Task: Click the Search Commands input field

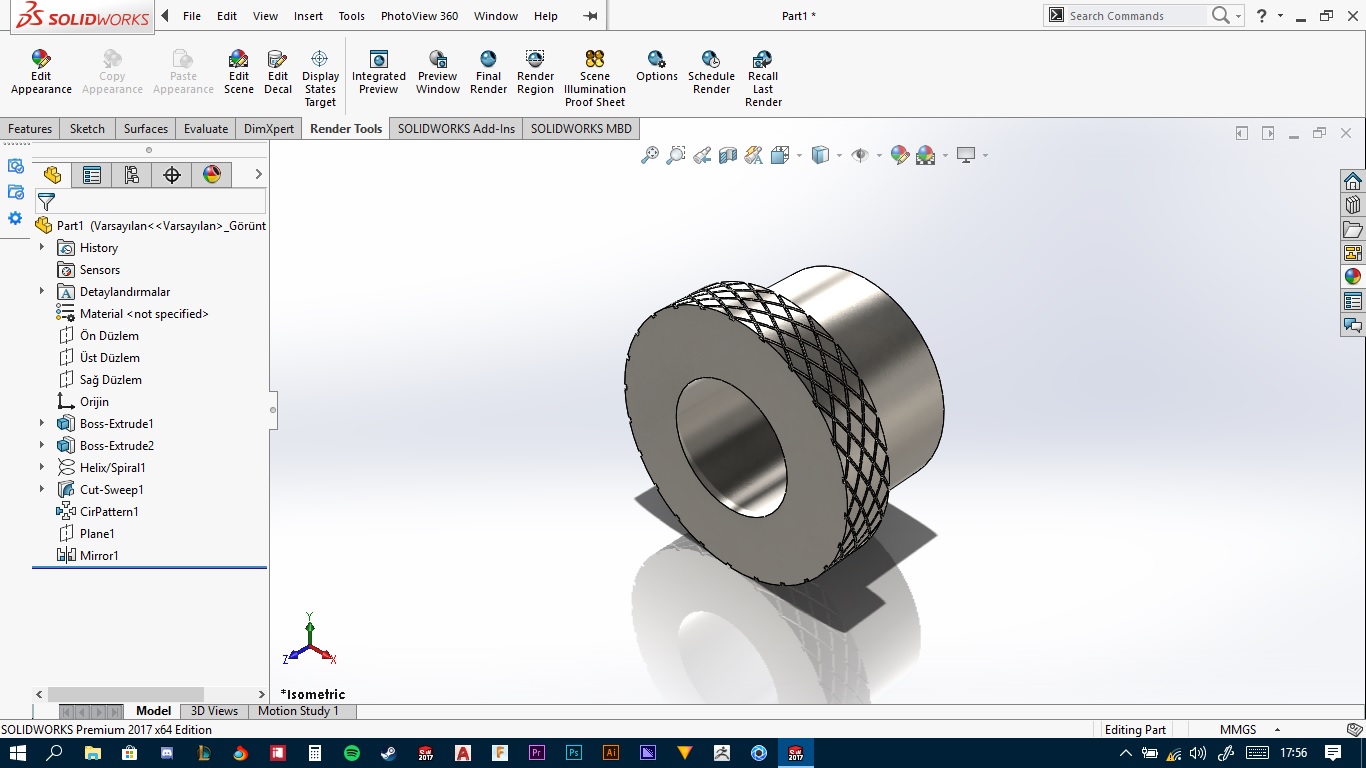Action: pyautogui.click(x=1135, y=16)
